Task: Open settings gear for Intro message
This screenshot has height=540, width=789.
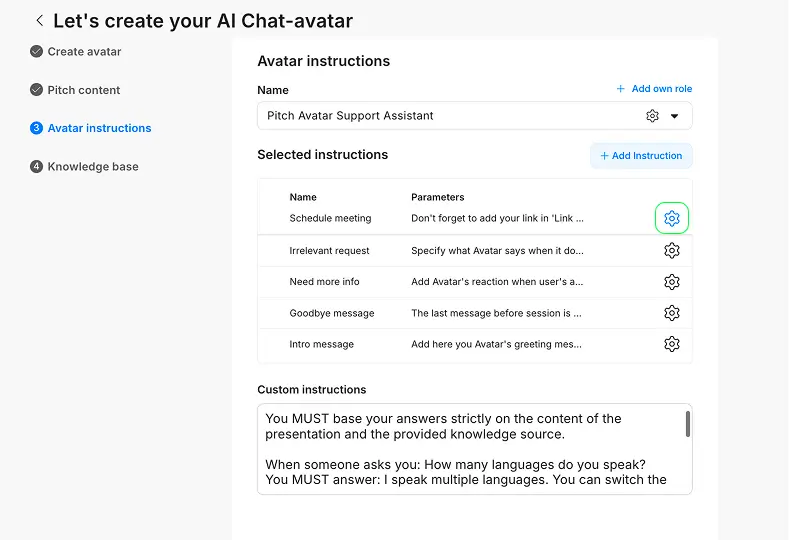Action: [x=671, y=344]
